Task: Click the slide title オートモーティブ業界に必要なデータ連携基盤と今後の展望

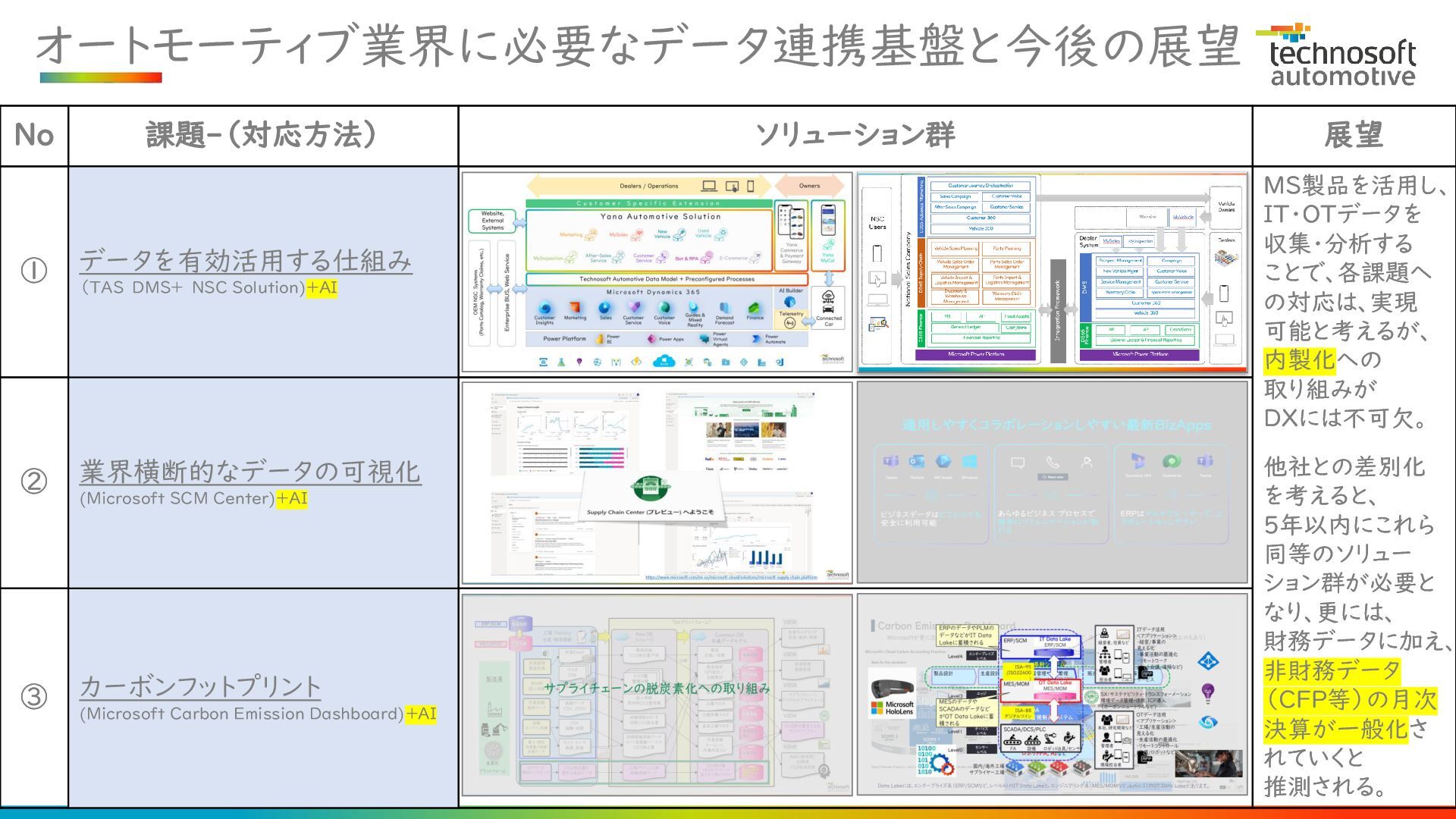Action: tap(637, 45)
